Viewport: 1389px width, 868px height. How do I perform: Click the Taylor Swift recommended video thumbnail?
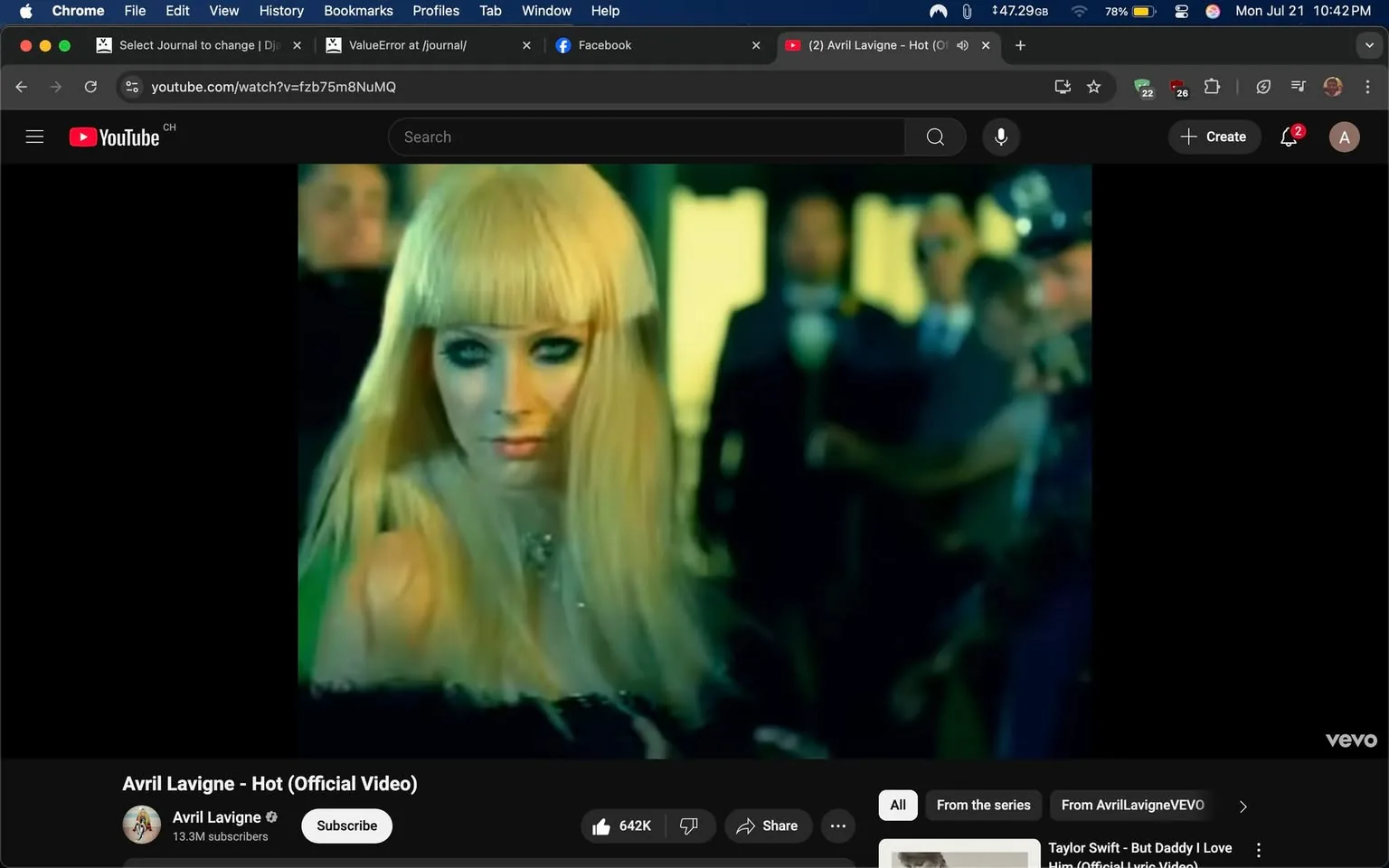pyautogui.click(x=959, y=854)
